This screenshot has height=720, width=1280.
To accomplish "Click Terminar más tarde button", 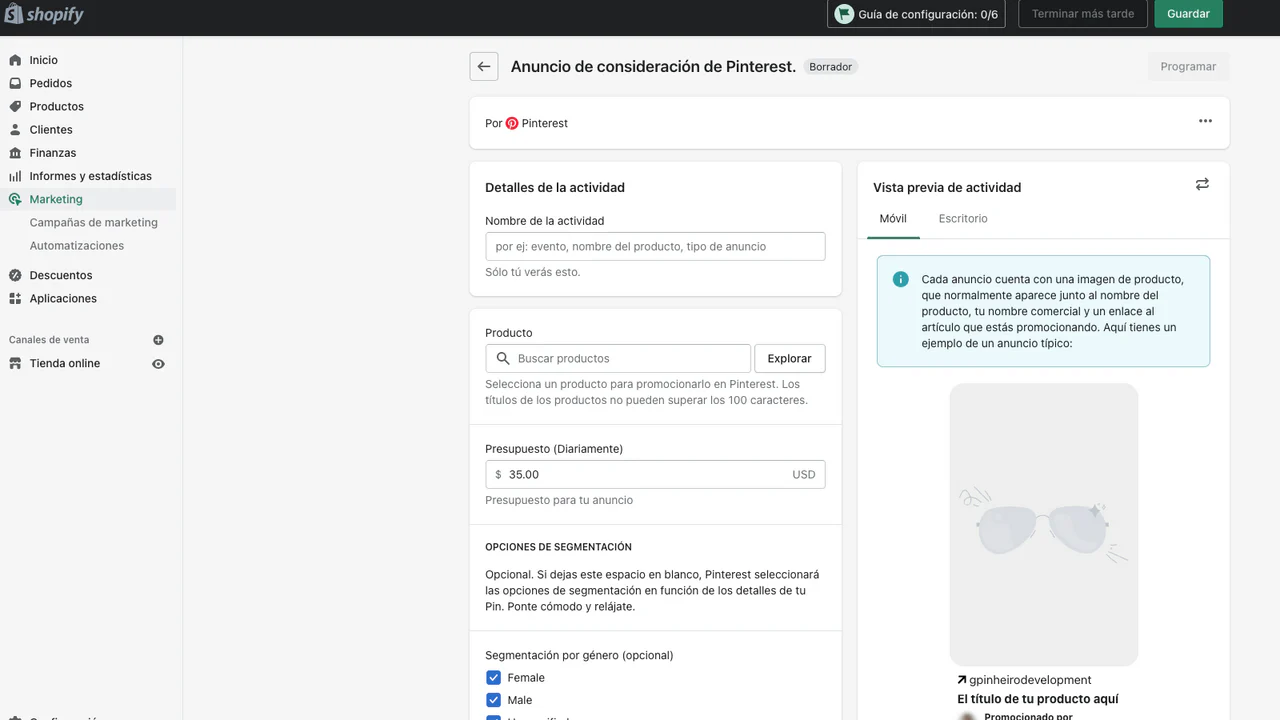I will point(1083,14).
